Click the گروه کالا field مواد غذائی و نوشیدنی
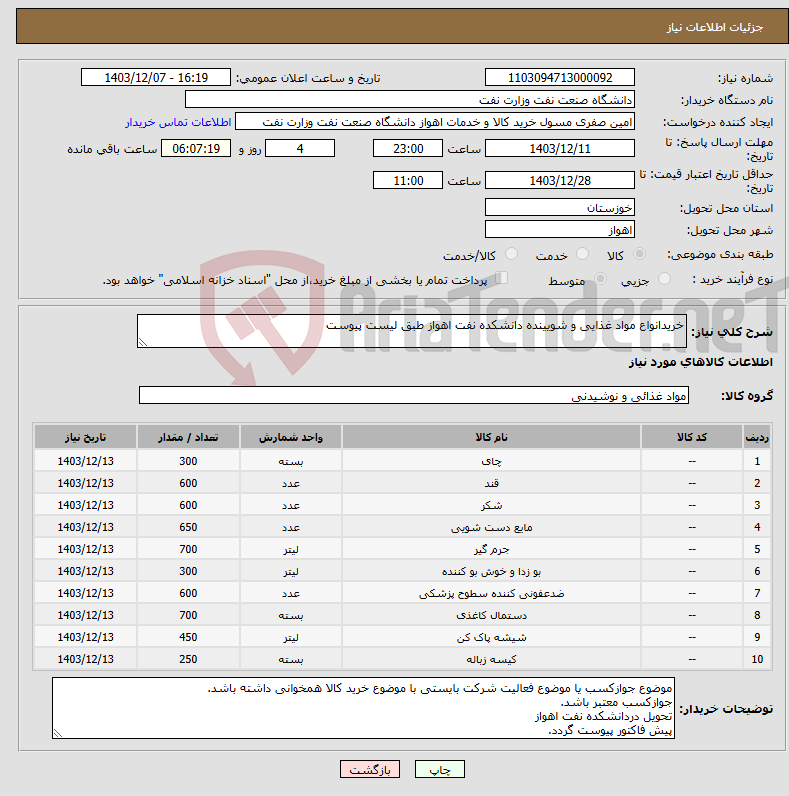This screenshot has width=789, height=796. [414, 395]
